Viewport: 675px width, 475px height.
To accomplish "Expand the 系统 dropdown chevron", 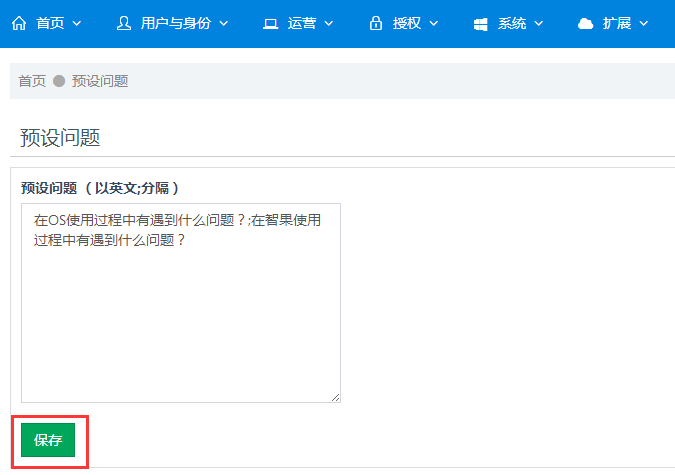I will [x=539, y=23].
